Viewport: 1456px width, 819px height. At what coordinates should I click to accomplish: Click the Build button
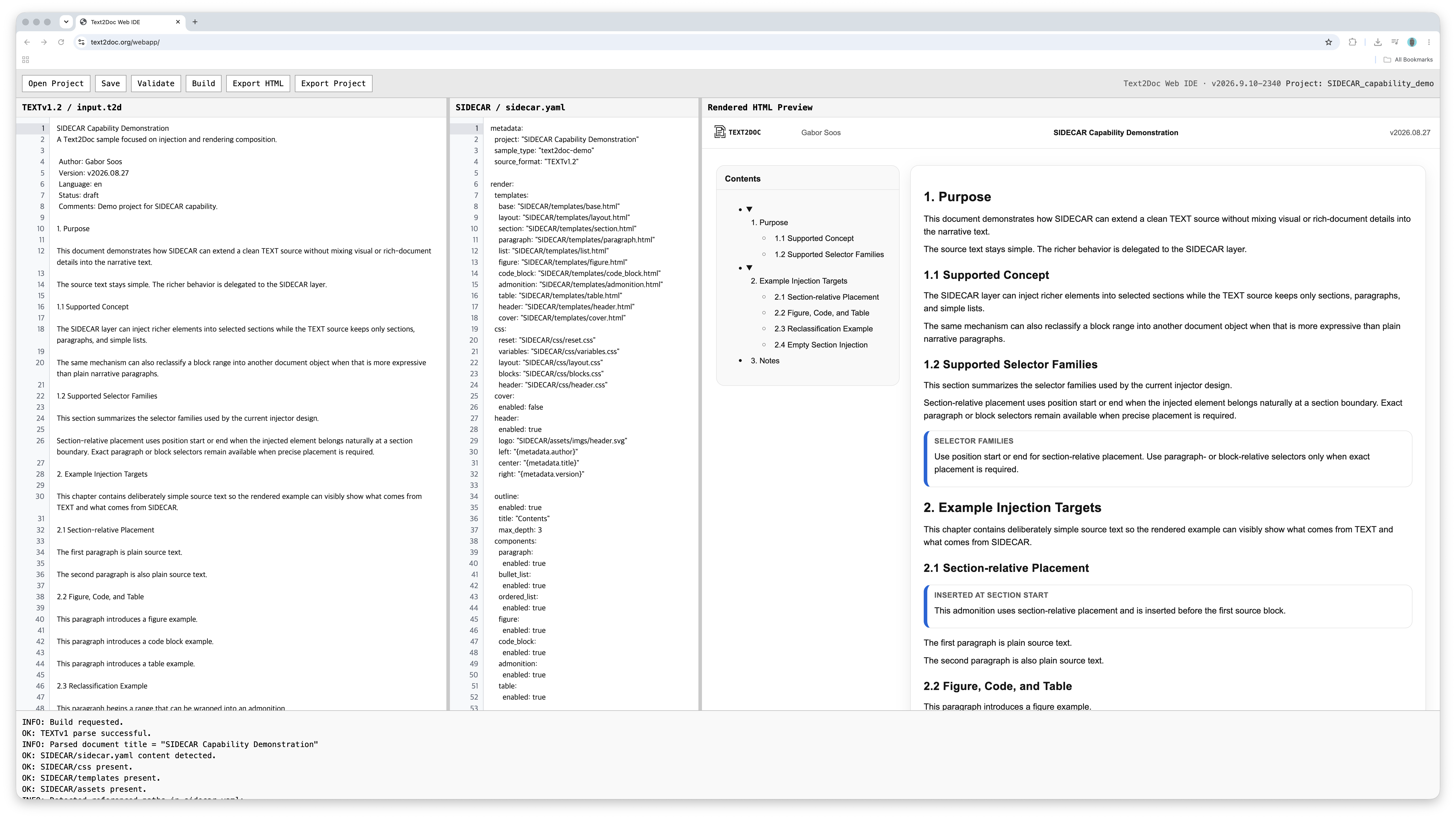204,84
